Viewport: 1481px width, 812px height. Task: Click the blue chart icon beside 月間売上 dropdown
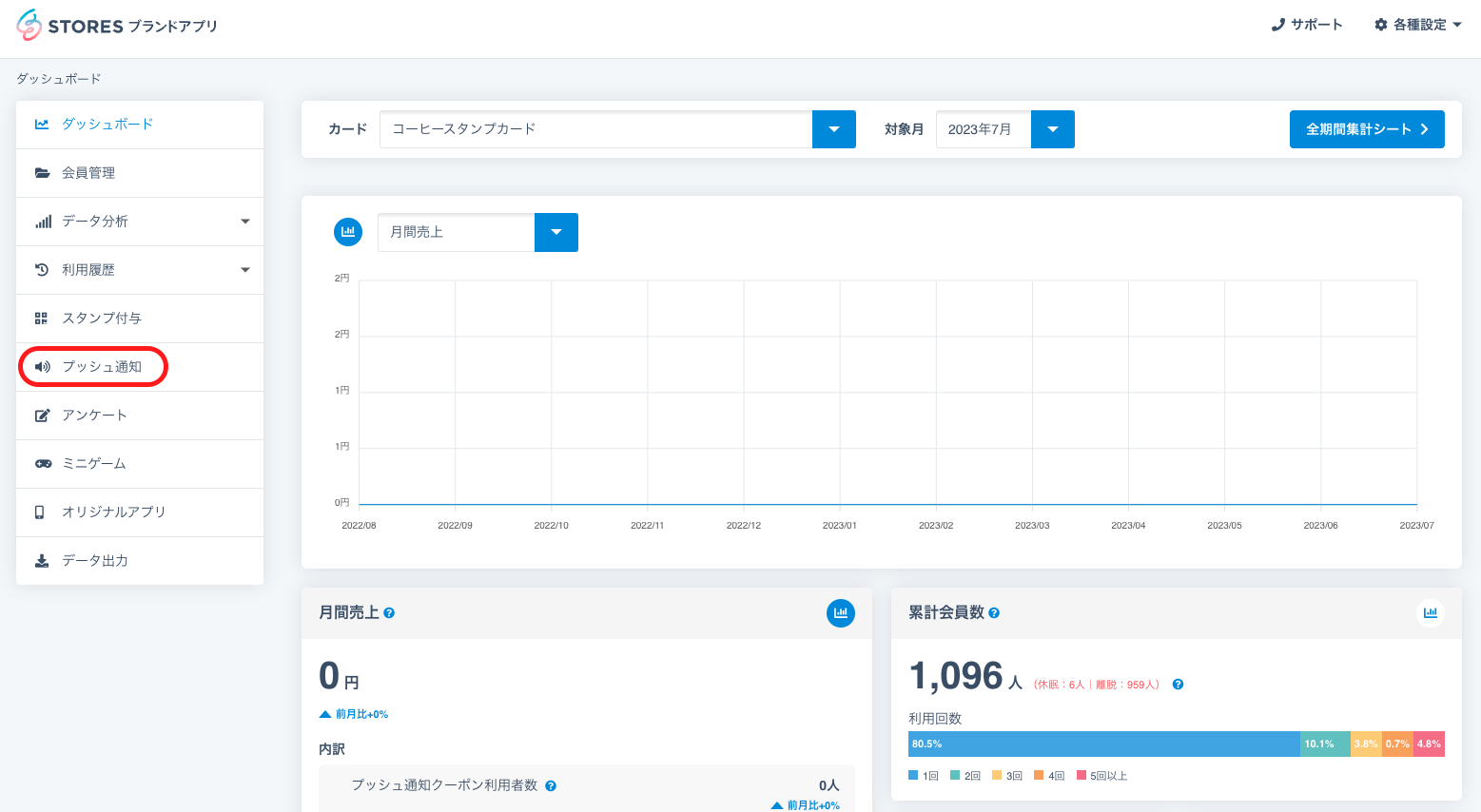point(348,232)
